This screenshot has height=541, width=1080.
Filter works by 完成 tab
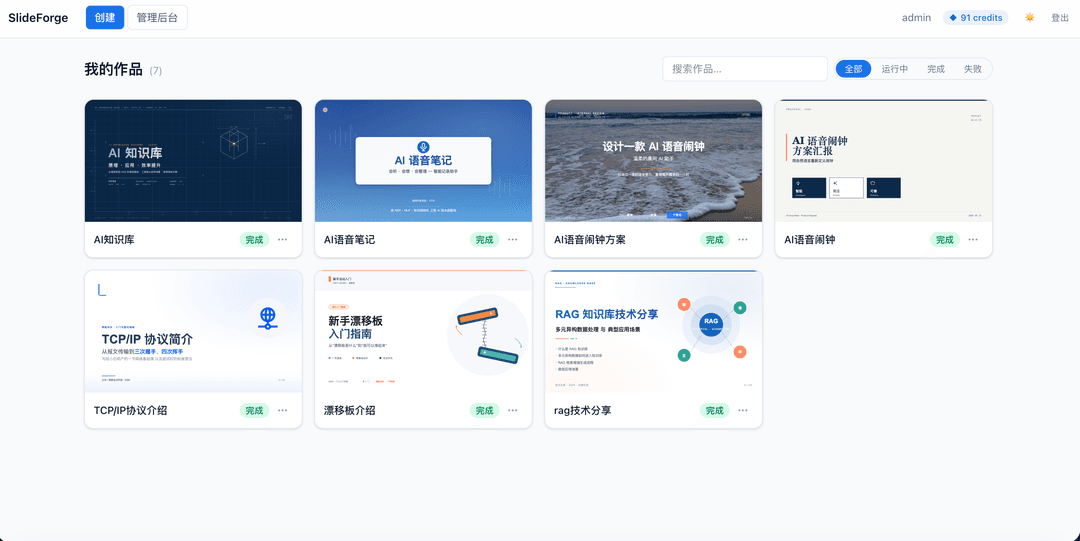point(935,69)
